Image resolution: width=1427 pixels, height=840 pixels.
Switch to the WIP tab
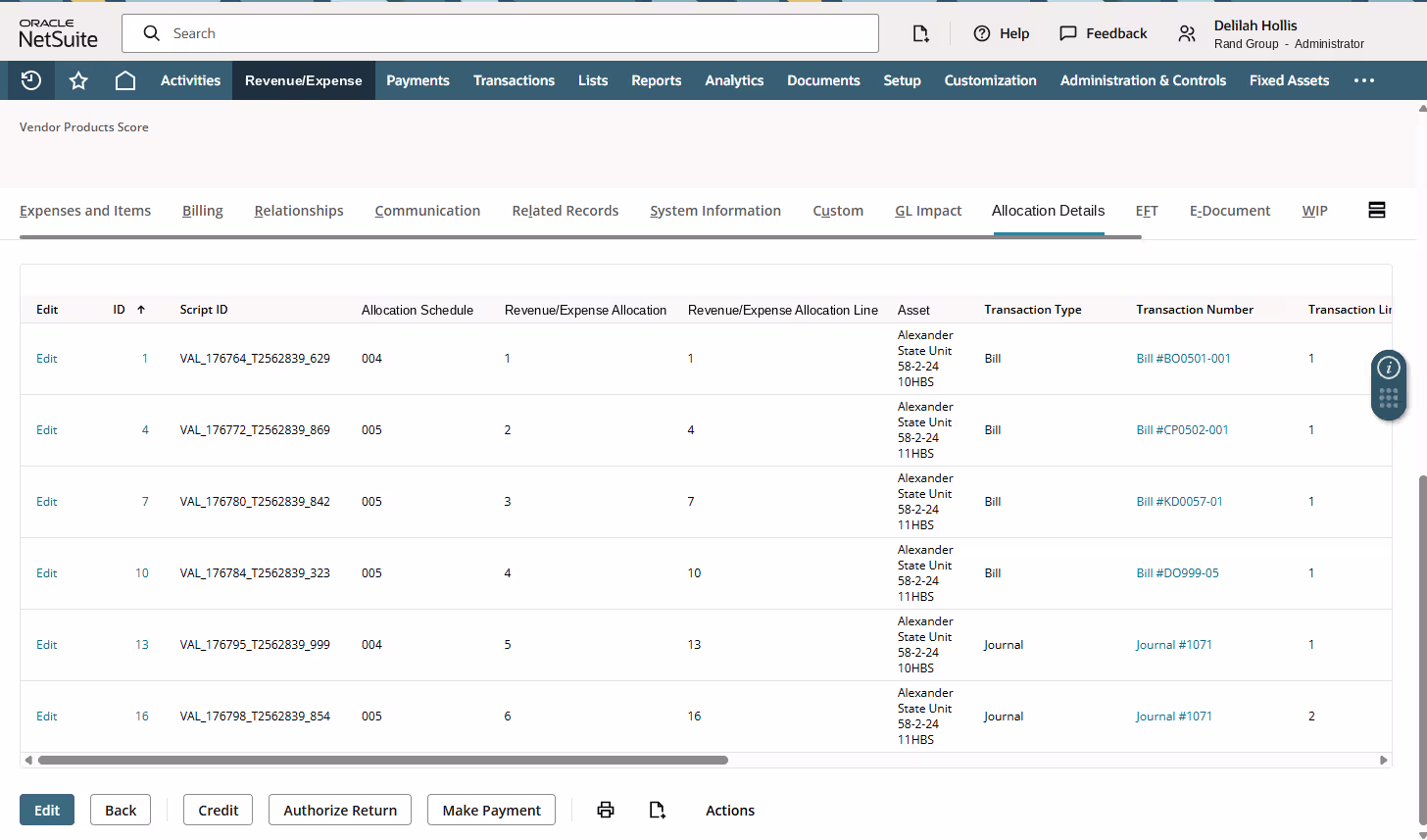coord(1315,211)
